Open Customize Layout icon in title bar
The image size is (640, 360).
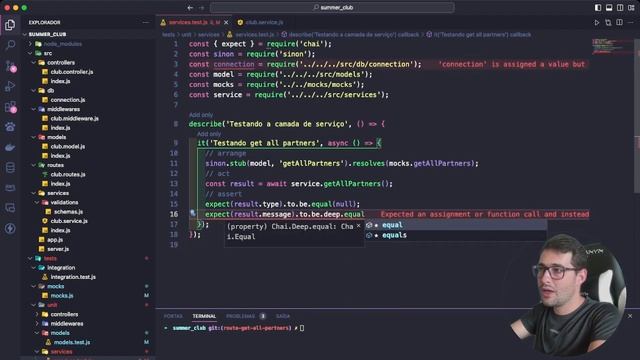coord(631,7)
